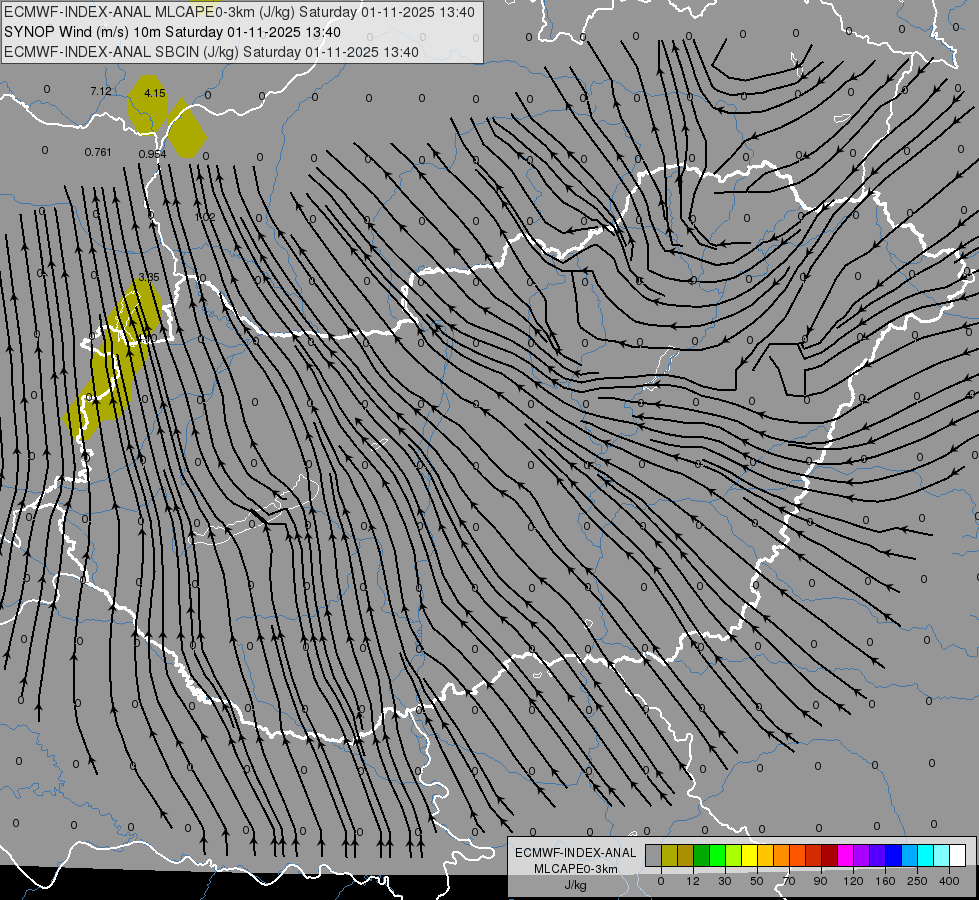Click legend scale value 90
The image size is (979, 900).
pos(820,881)
